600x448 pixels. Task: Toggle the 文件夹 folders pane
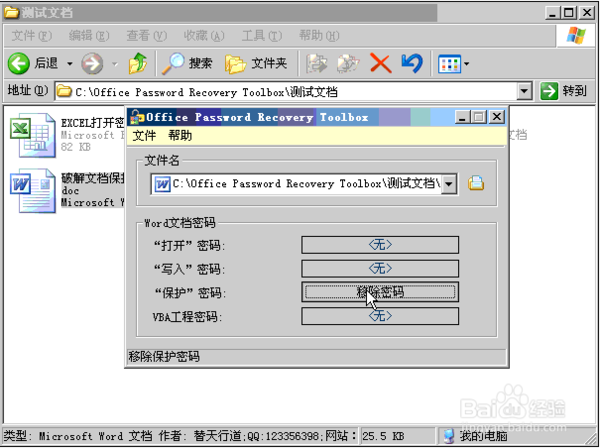pos(256,63)
